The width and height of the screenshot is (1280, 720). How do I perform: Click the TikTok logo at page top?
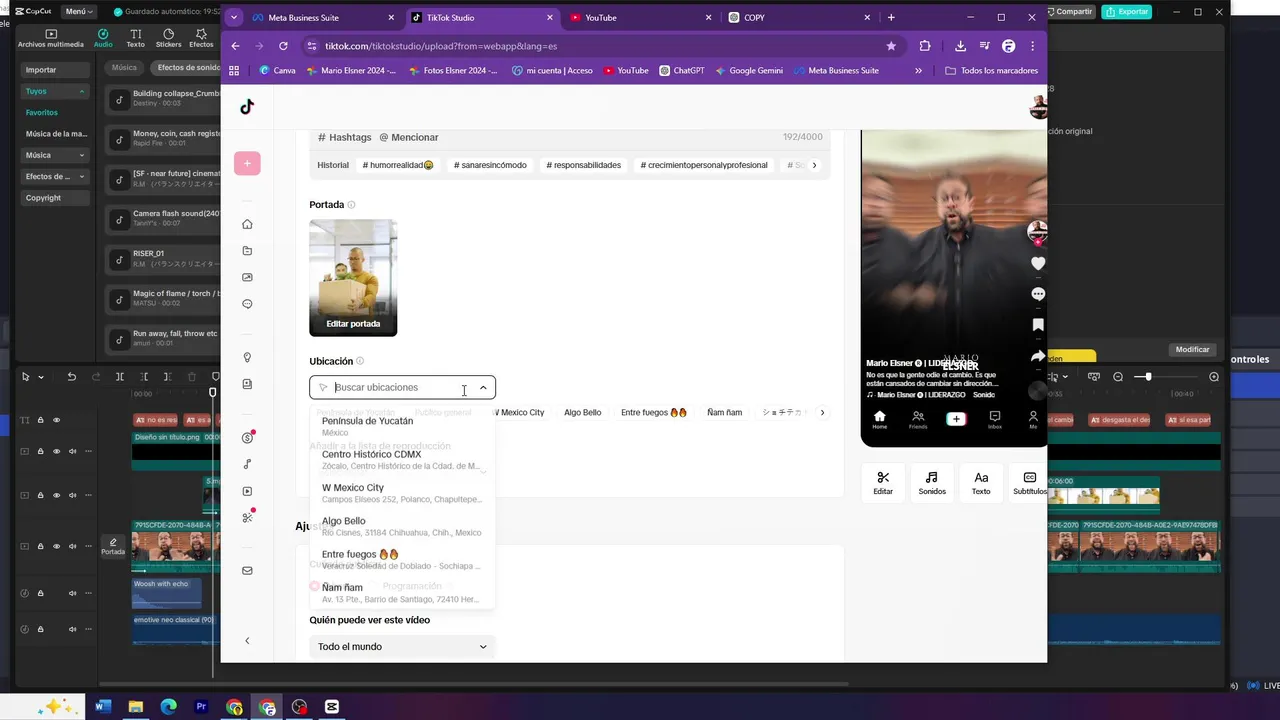247,107
